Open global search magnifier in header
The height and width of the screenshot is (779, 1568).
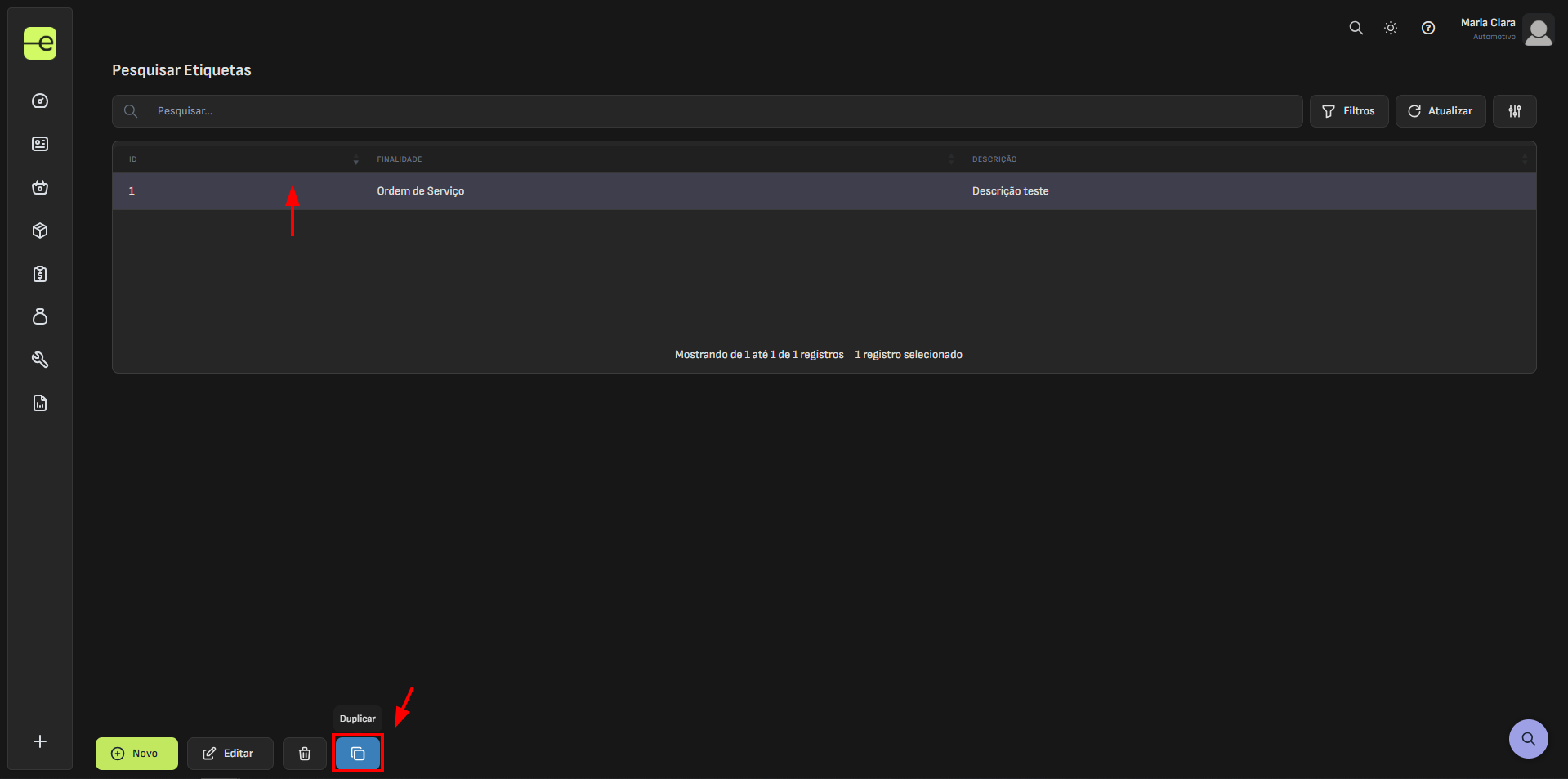[1356, 28]
